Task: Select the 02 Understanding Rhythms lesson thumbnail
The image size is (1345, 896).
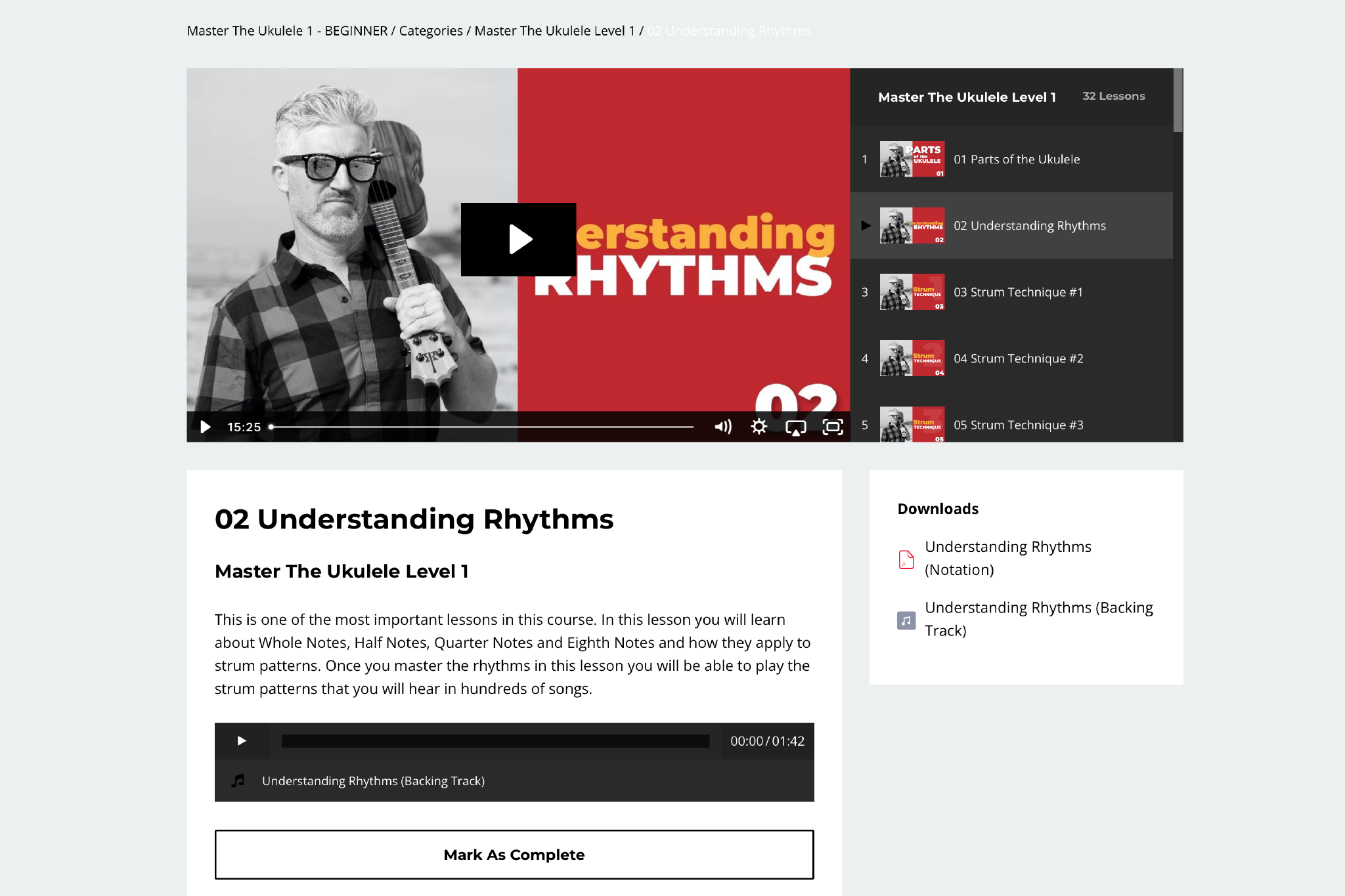Action: click(x=912, y=225)
